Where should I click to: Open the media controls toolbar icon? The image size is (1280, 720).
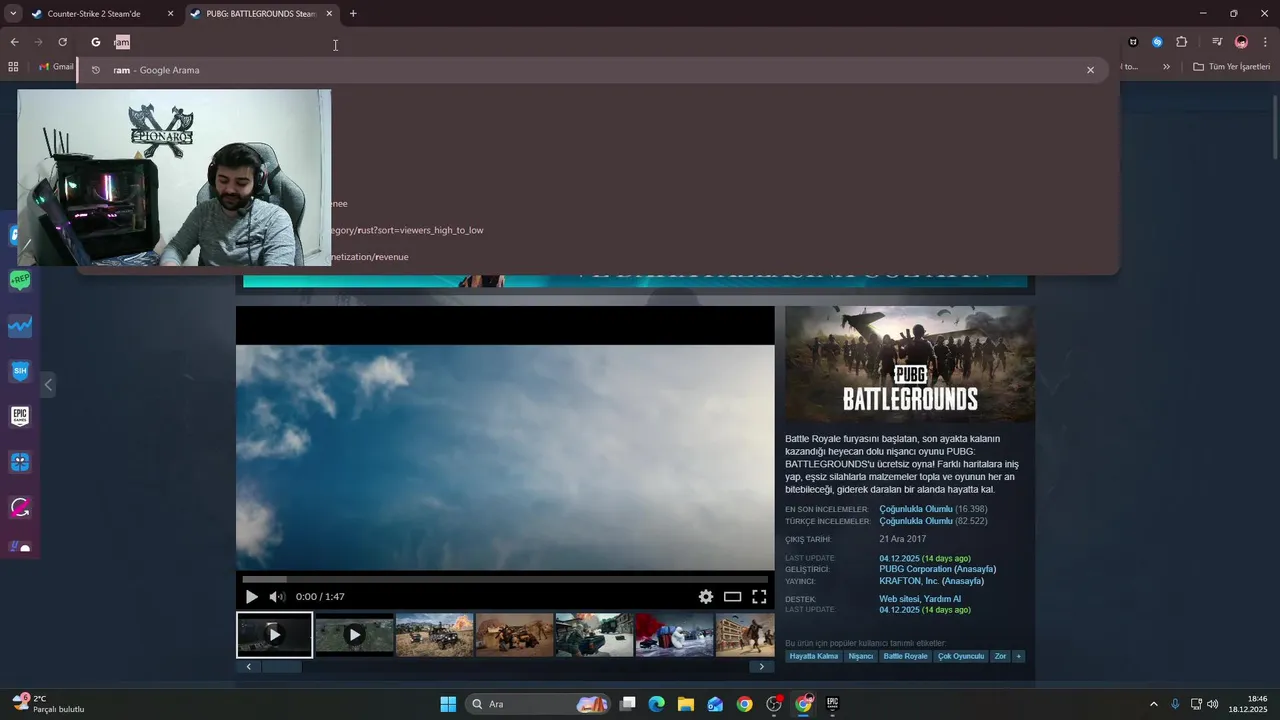[1217, 42]
